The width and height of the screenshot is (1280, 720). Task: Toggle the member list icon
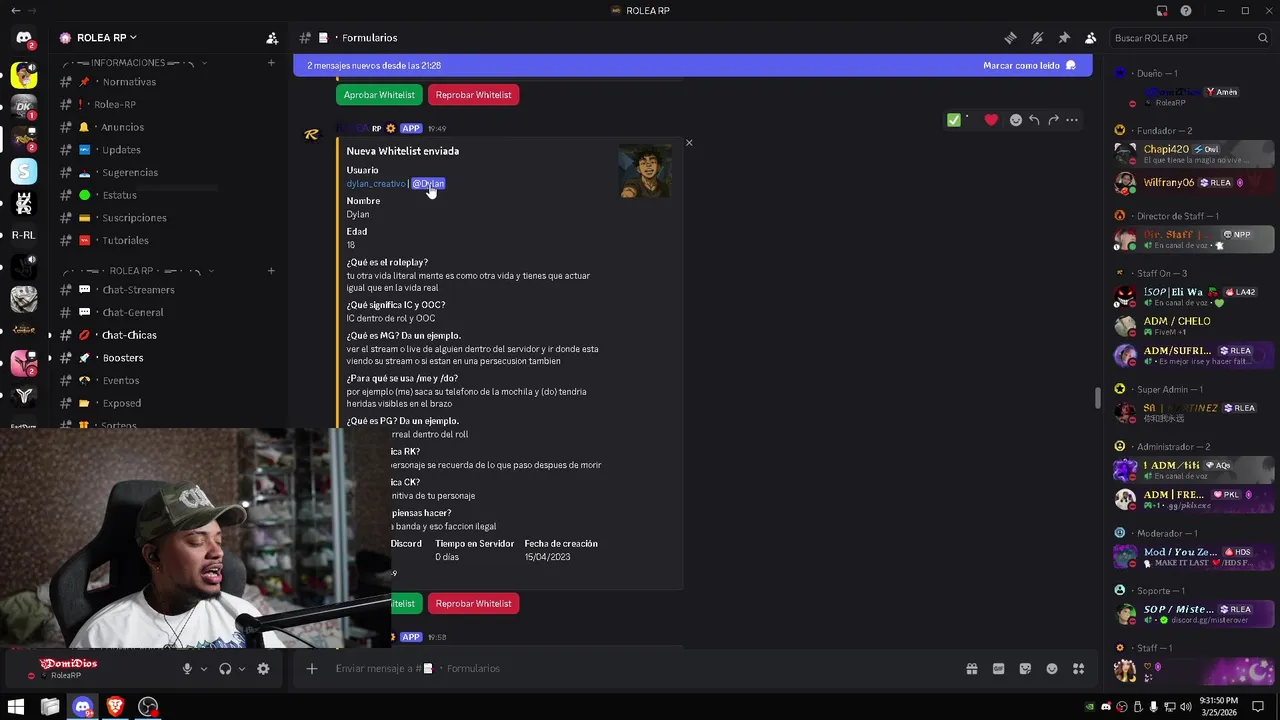[x=1090, y=38]
